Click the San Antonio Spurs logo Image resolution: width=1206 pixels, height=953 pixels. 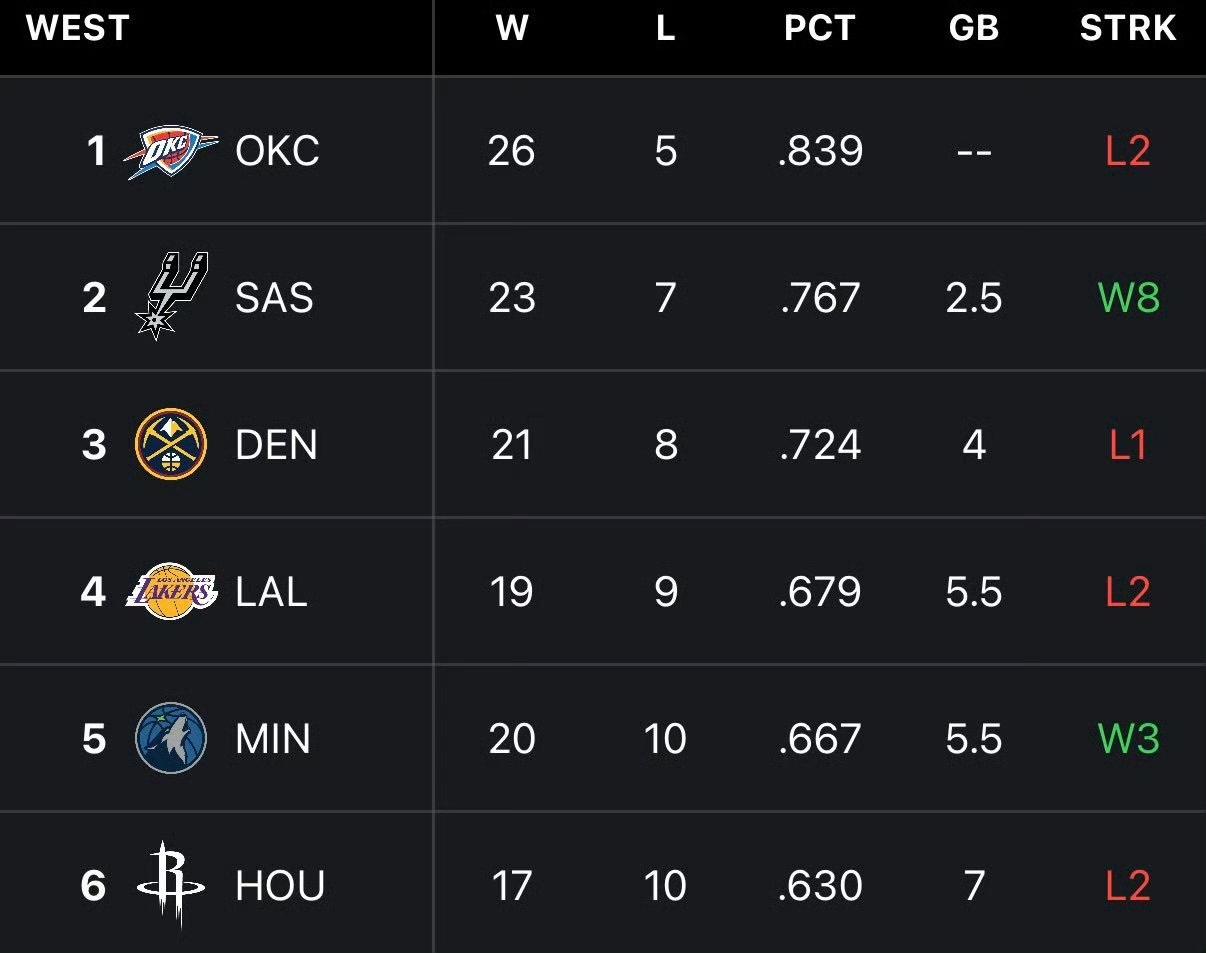click(x=170, y=297)
